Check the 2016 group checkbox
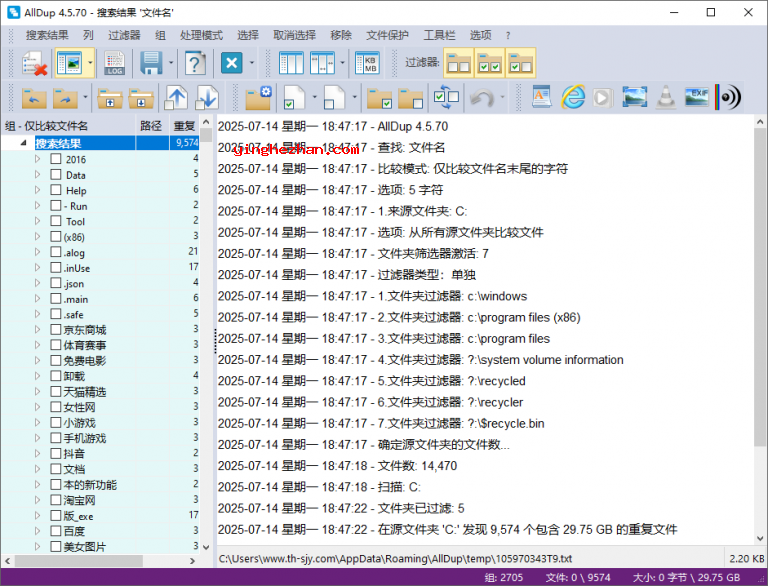This screenshot has height=586, width=768. point(56,159)
